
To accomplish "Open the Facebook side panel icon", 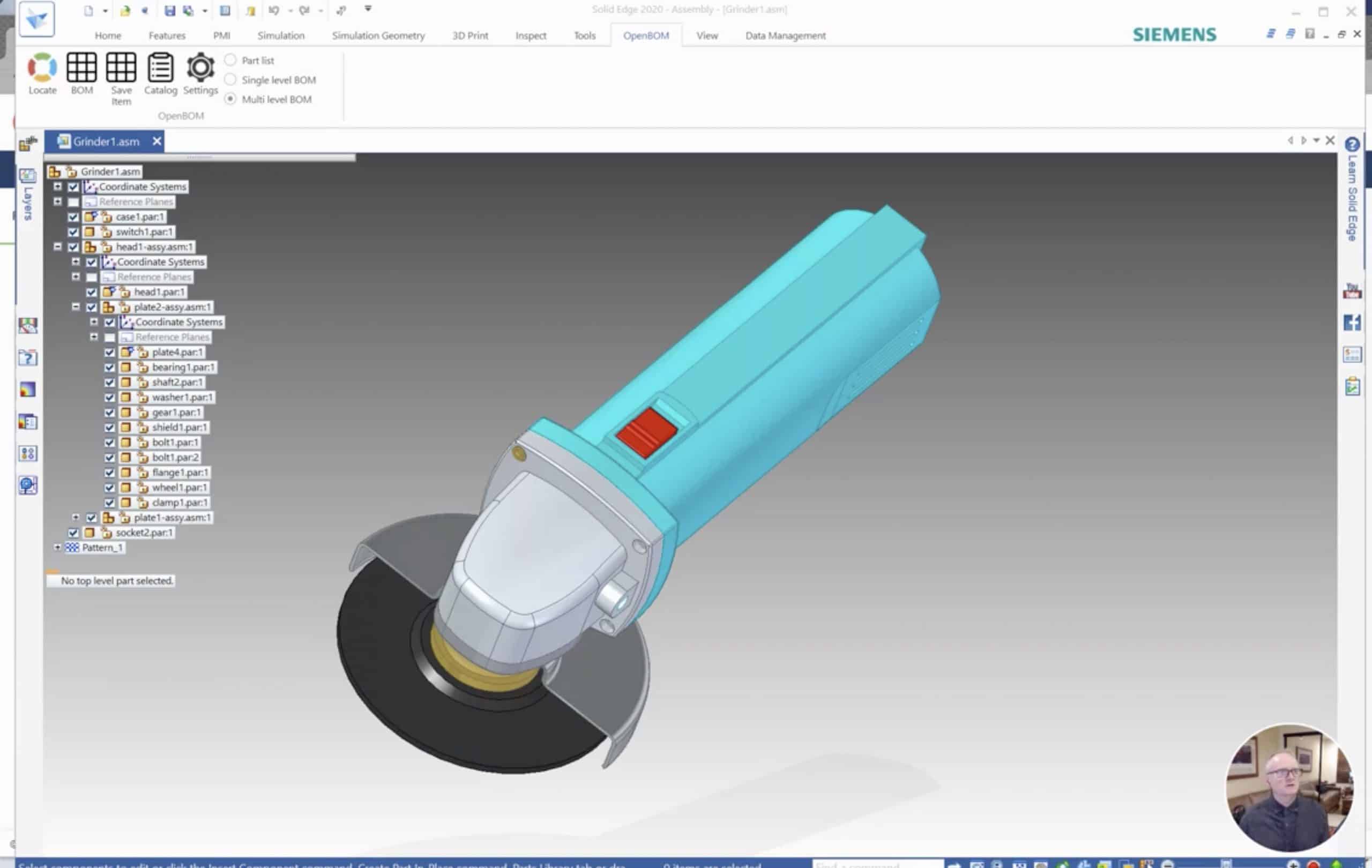I will [1352, 323].
